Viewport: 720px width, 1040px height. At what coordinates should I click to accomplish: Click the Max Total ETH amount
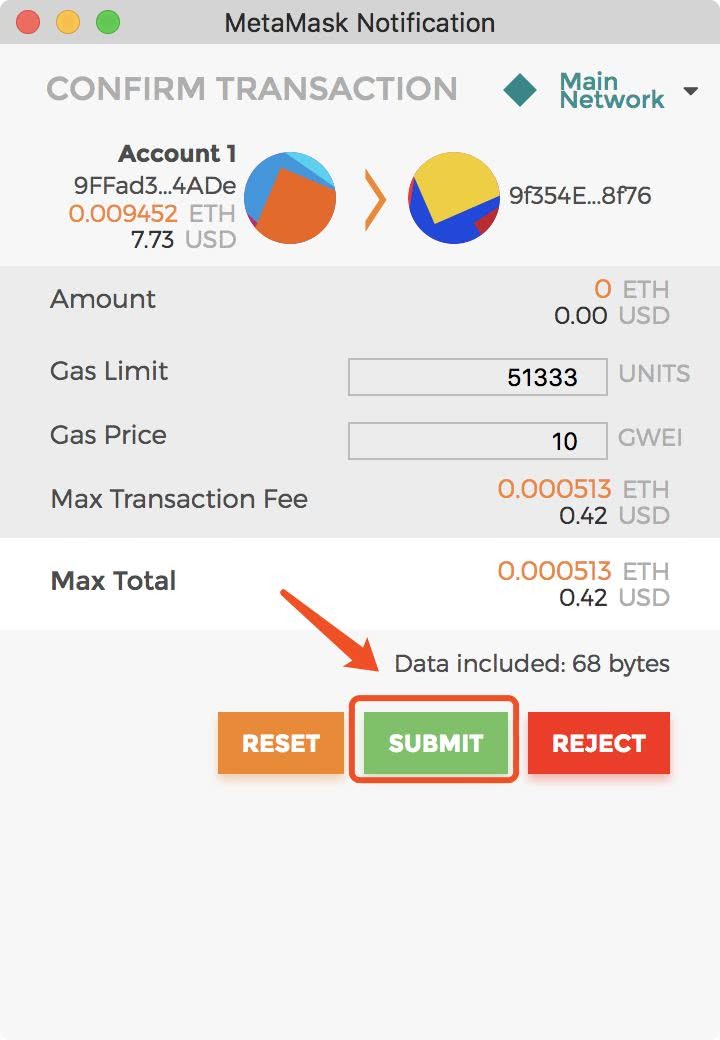click(x=554, y=571)
